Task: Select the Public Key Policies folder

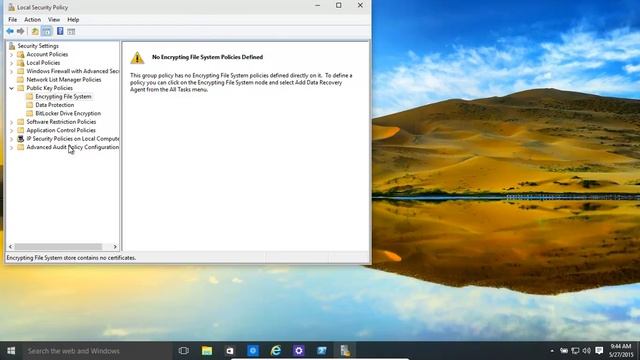Action: [x=49, y=88]
